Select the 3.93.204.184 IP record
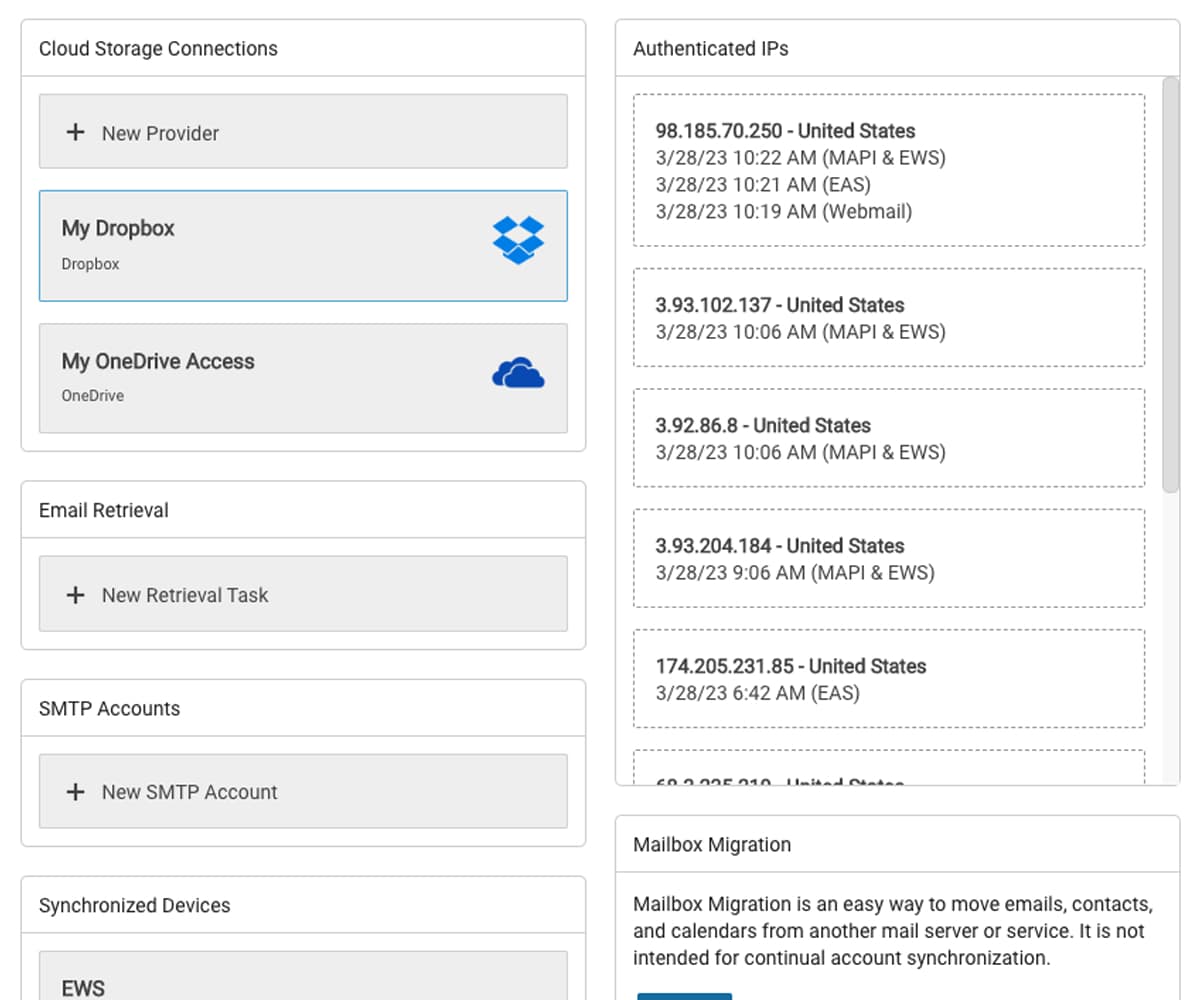This screenshot has height=1000, width=1200. point(888,558)
